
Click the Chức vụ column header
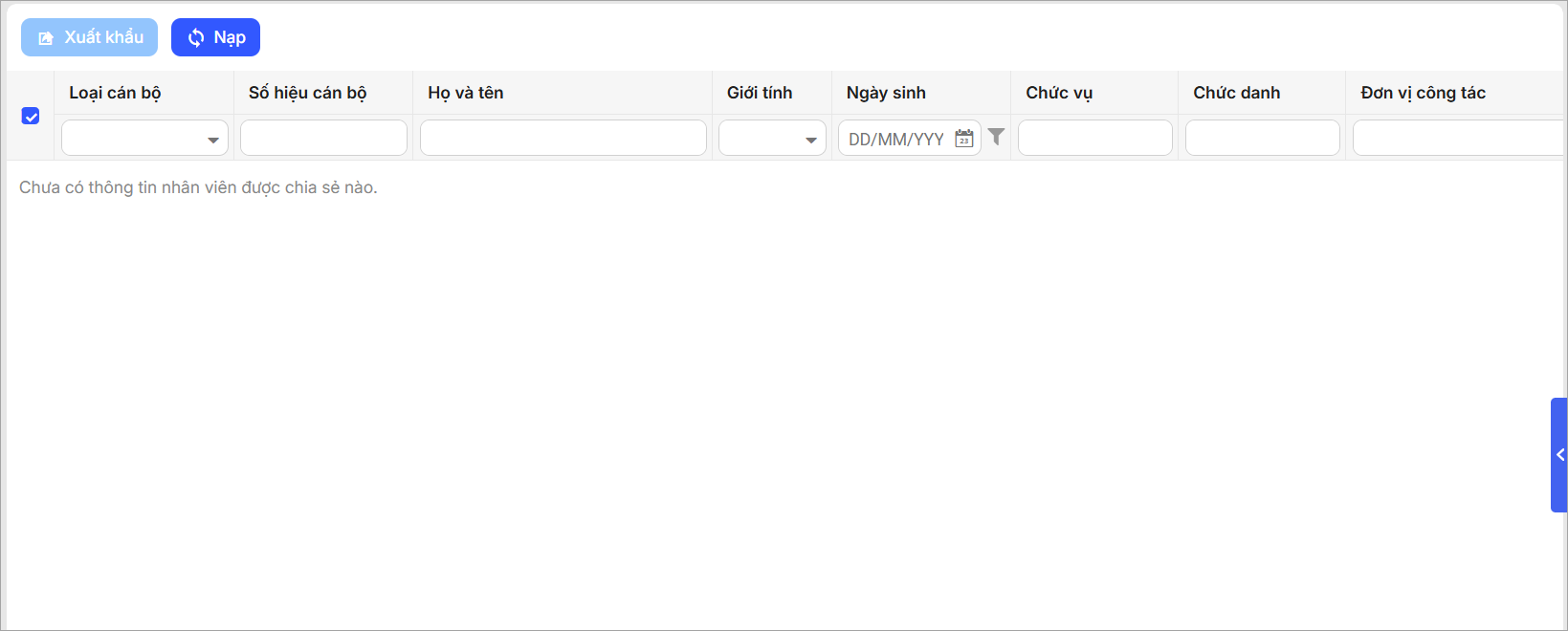[x=1059, y=93]
